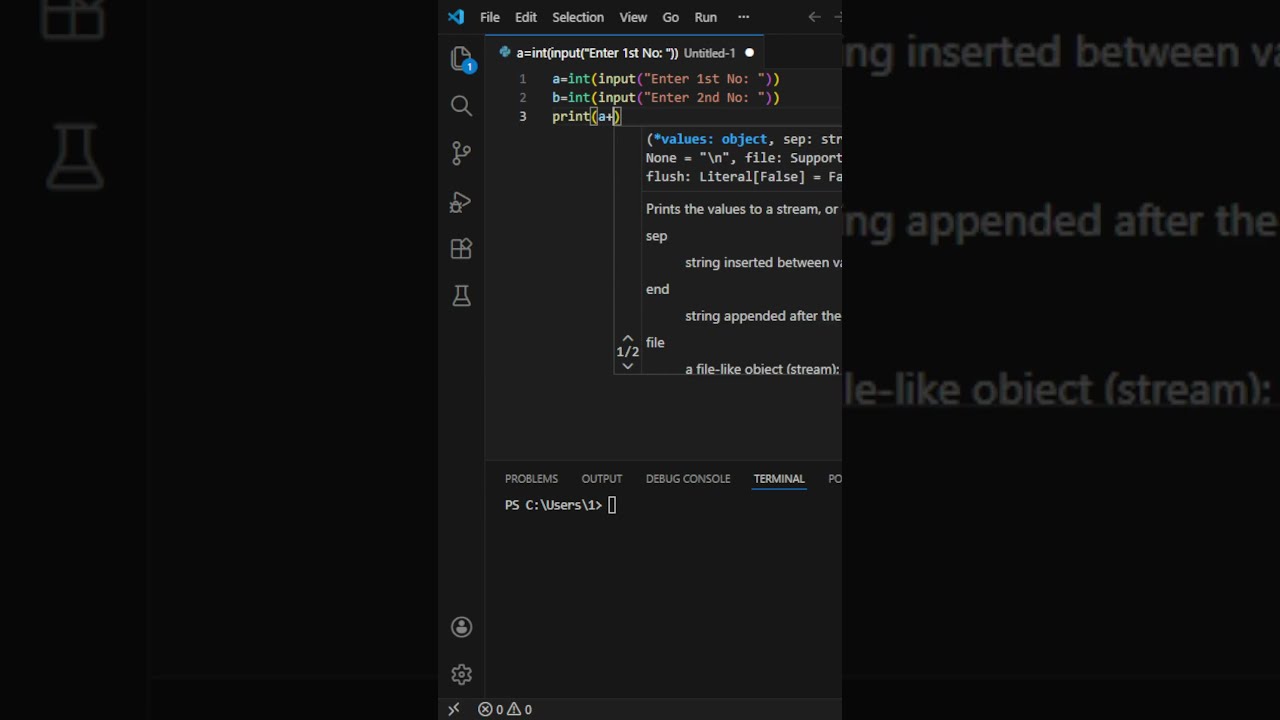The width and height of the screenshot is (1280, 720).
Task: Click line number 3 in the gutter
Action: click(x=522, y=117)
